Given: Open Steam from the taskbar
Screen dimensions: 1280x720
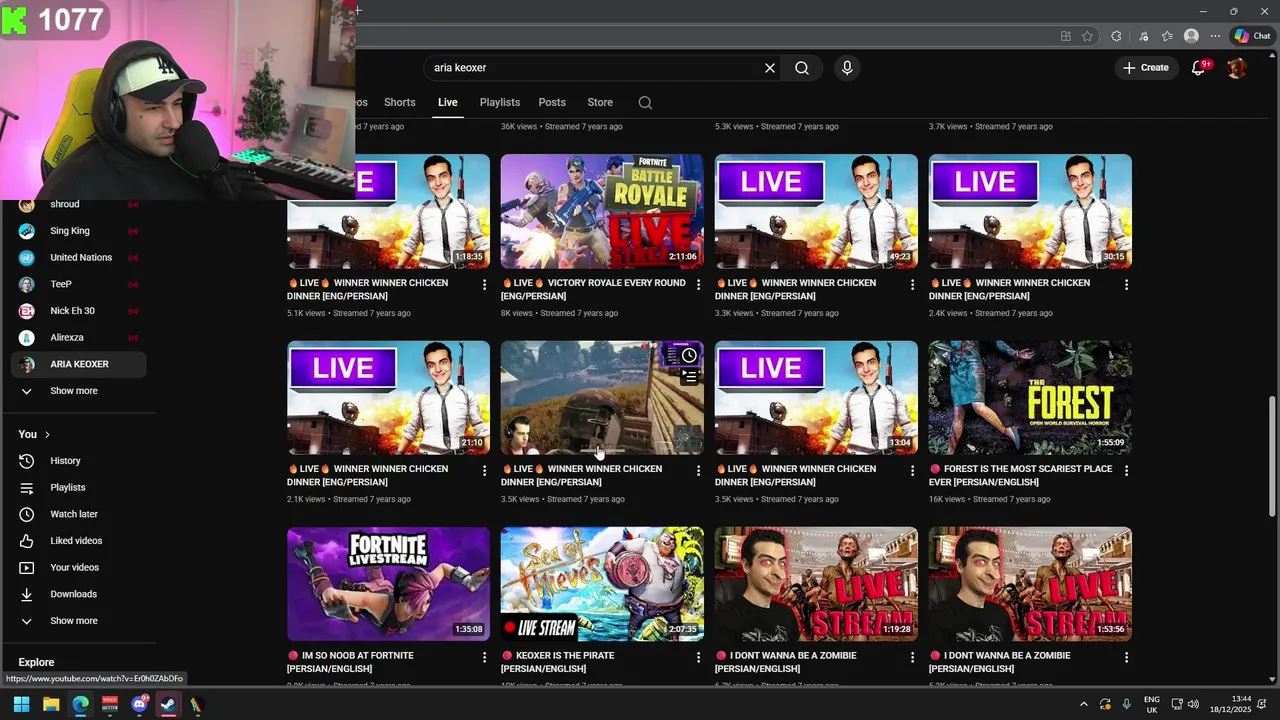Looking at the screenshot, I should 168,704.
